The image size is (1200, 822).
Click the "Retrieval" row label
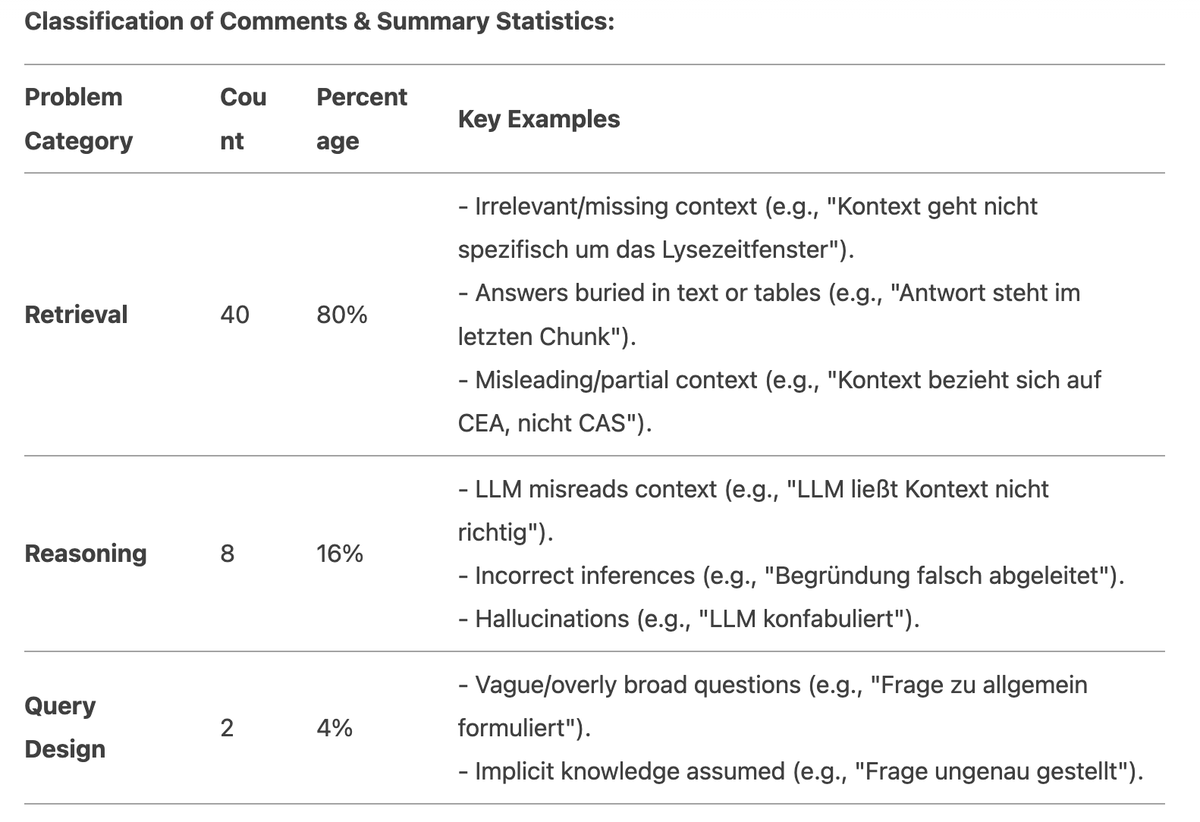coord(76,314)
